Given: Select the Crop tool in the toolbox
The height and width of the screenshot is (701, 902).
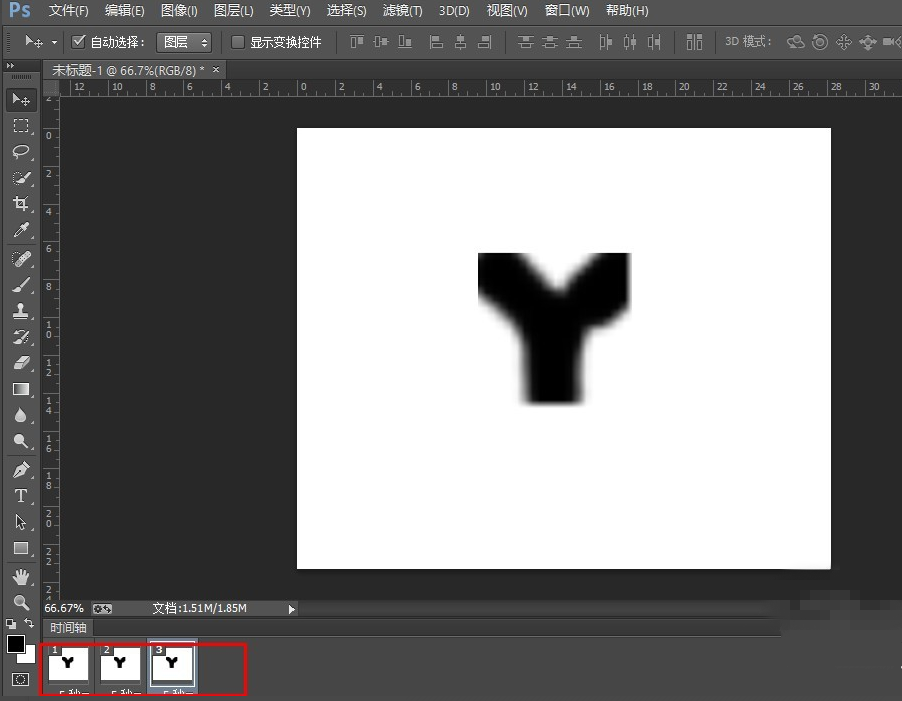Looking at the screenshot, I should 21,204.
